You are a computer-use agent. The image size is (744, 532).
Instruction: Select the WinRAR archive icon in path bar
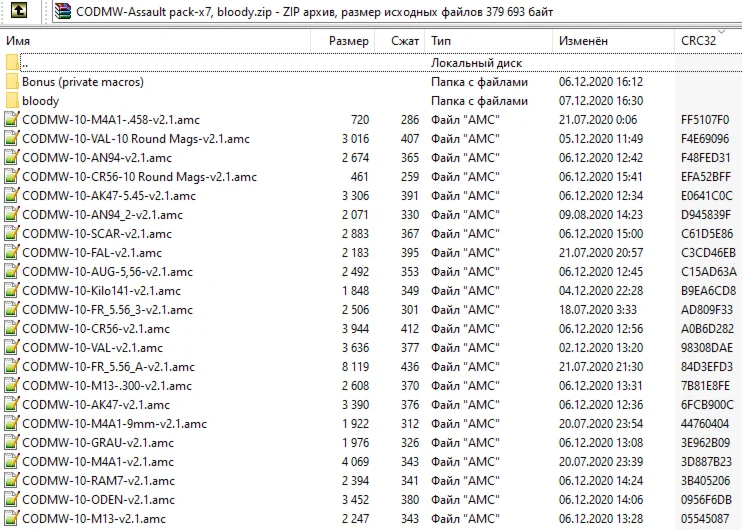tap(62, 11)
